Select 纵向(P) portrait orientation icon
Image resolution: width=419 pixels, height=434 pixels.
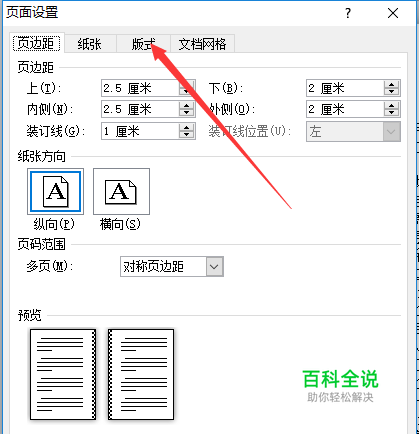pos(55,191)
